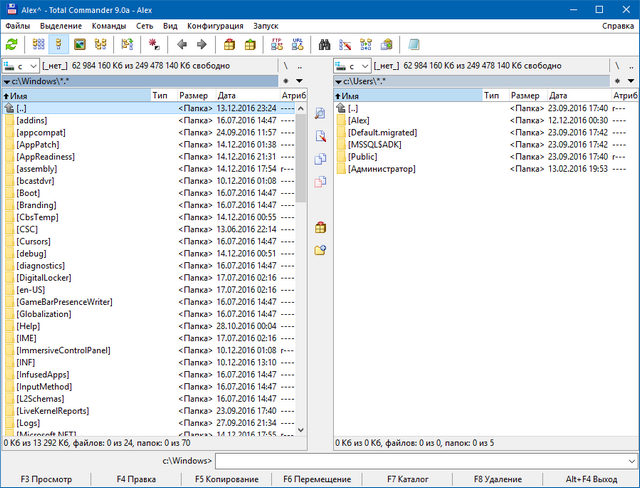Click the FTP connect toolbar icon

click(x=277, y=44)
